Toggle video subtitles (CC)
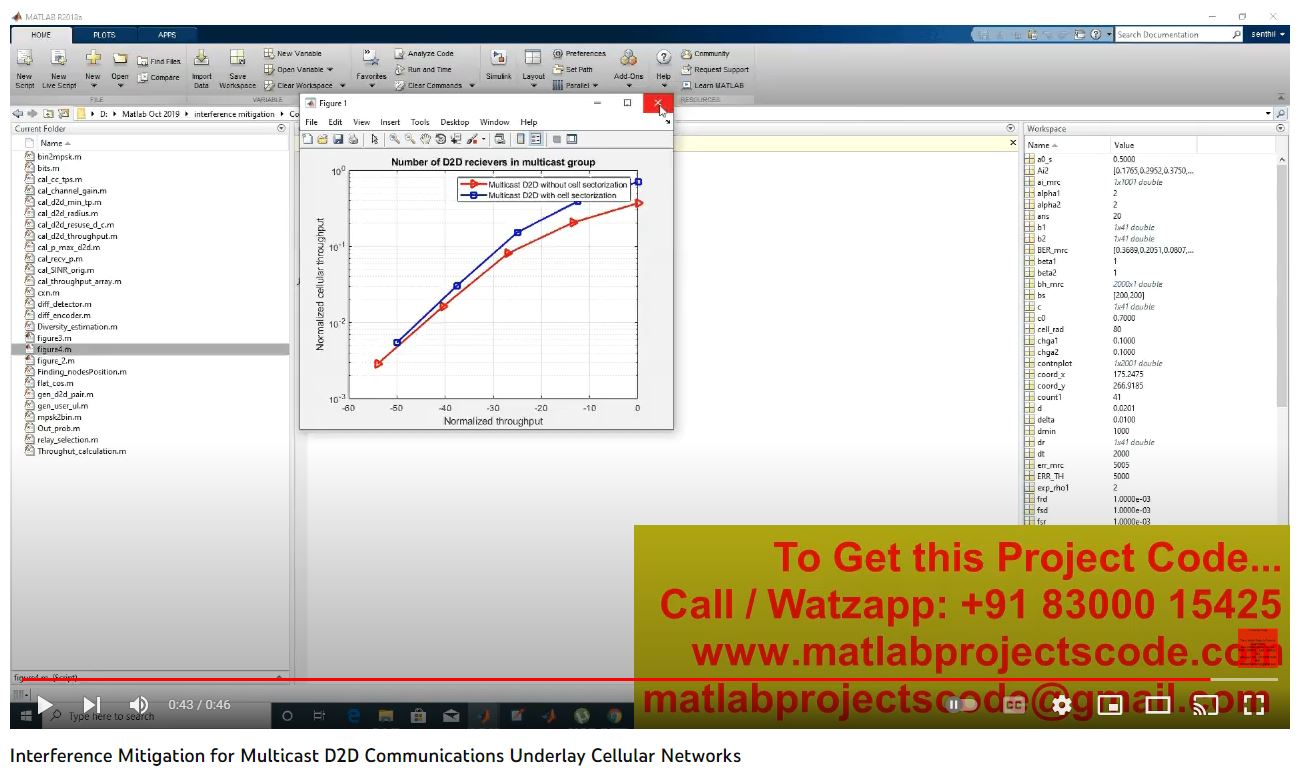Image resolution: width=1298 pixels, height=777 pixels. (1015, 705)
